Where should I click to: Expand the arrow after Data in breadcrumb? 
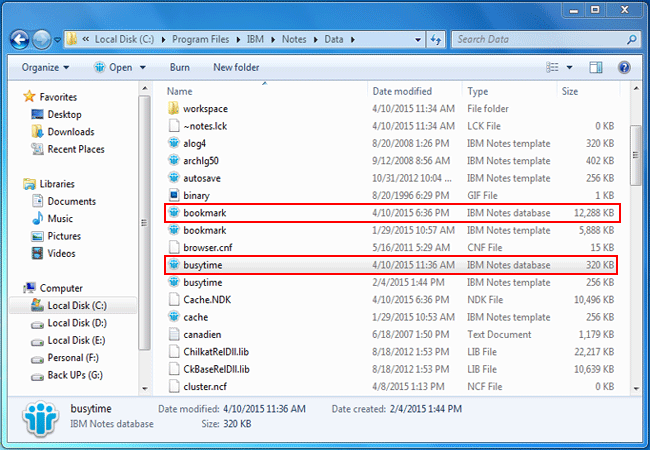(x=353, y=40)
